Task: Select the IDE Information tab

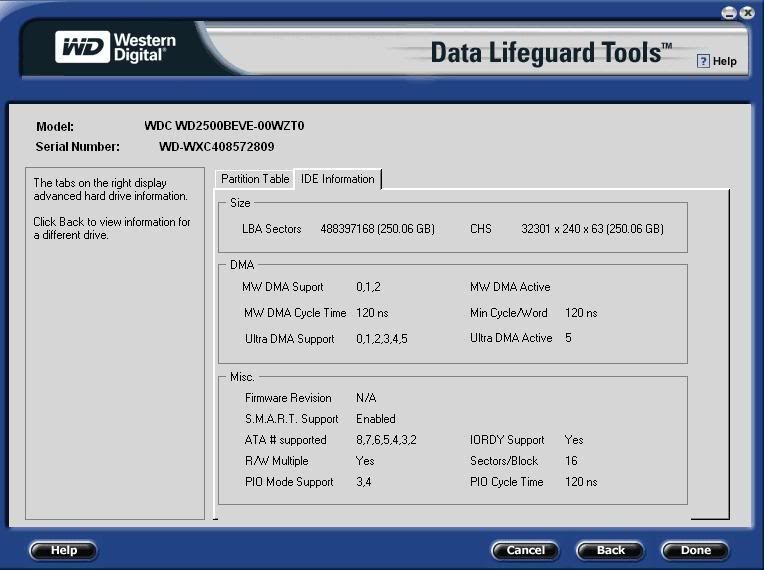Action: (x=338, y=179)
